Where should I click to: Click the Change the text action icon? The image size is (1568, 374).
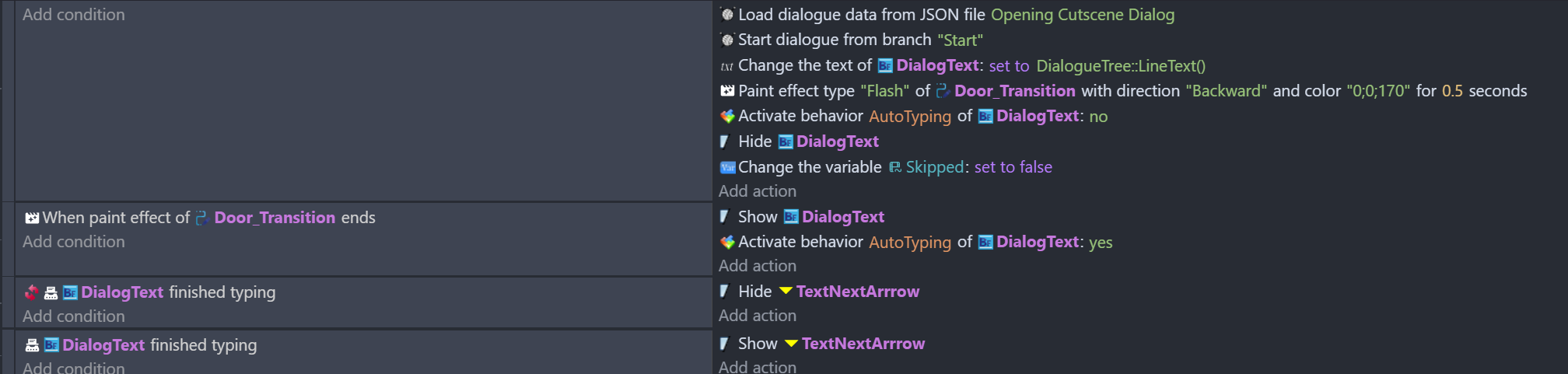click(727, 66)
